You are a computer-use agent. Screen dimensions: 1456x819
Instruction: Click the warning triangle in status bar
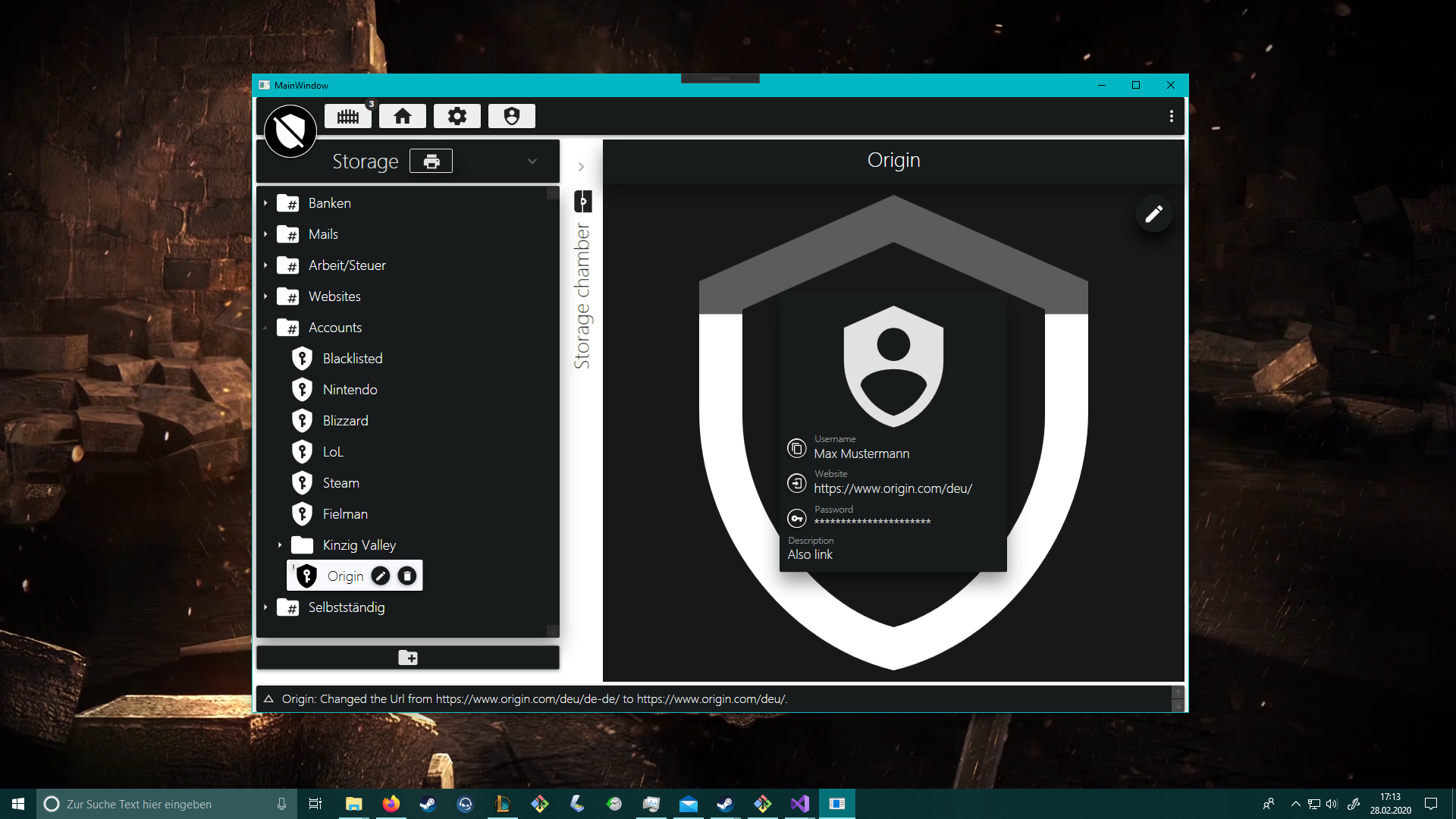click(268, 699)
